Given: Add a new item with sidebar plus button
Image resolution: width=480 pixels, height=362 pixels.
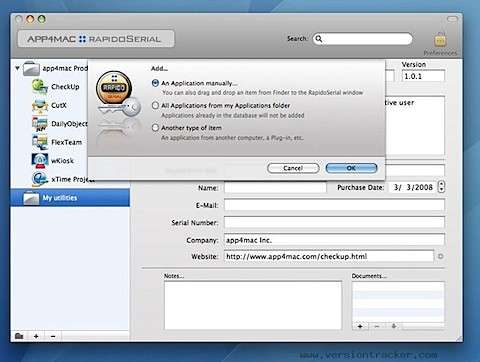Looking at the screenshot, I should (36, 336).
